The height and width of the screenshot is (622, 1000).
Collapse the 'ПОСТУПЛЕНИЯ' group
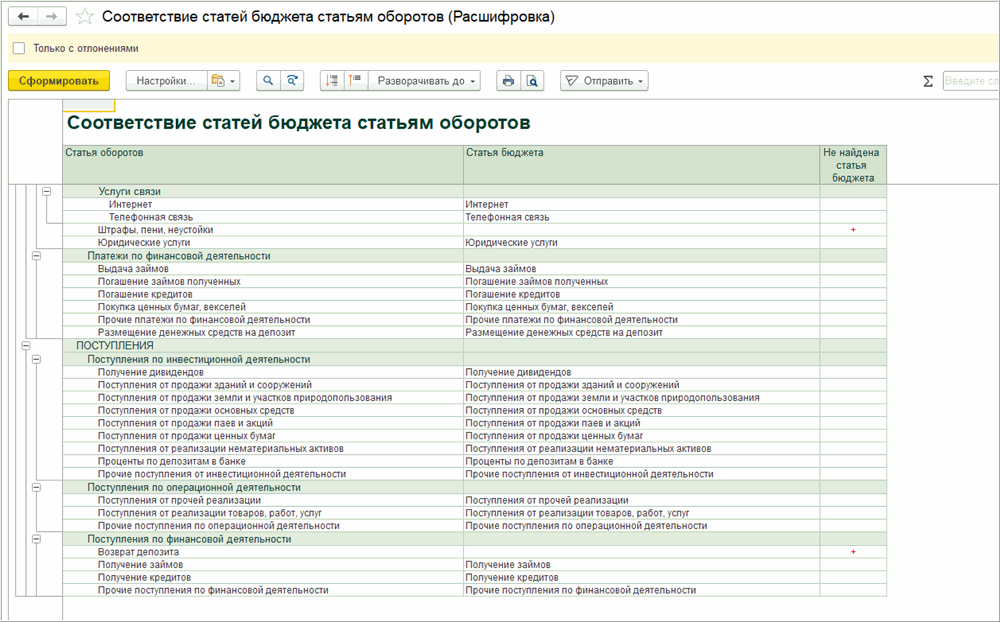coord(26,345)
